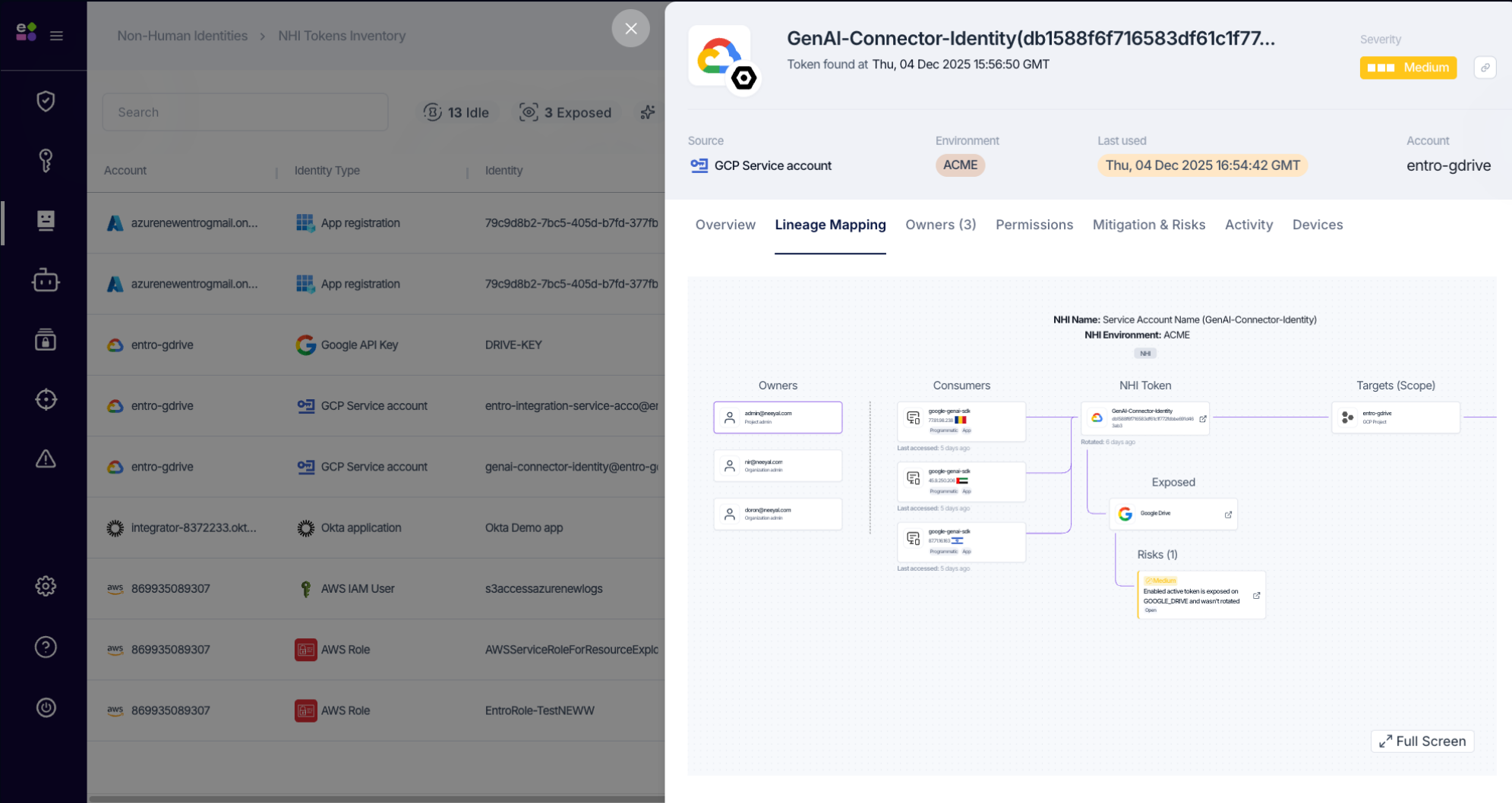Toggle the 13 Idle filter chip

coord(456,112)
